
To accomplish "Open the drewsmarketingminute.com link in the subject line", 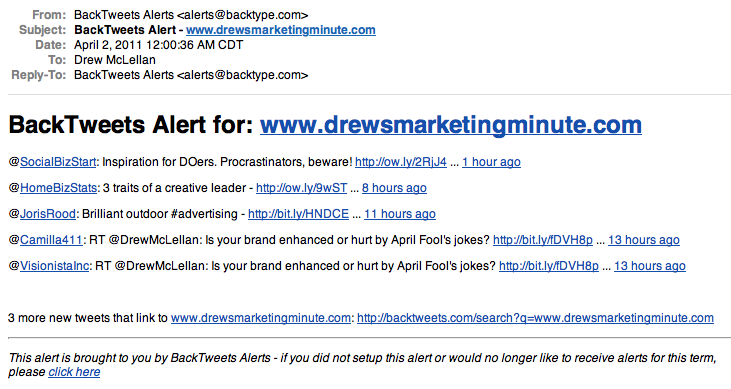I will point(281,30).
